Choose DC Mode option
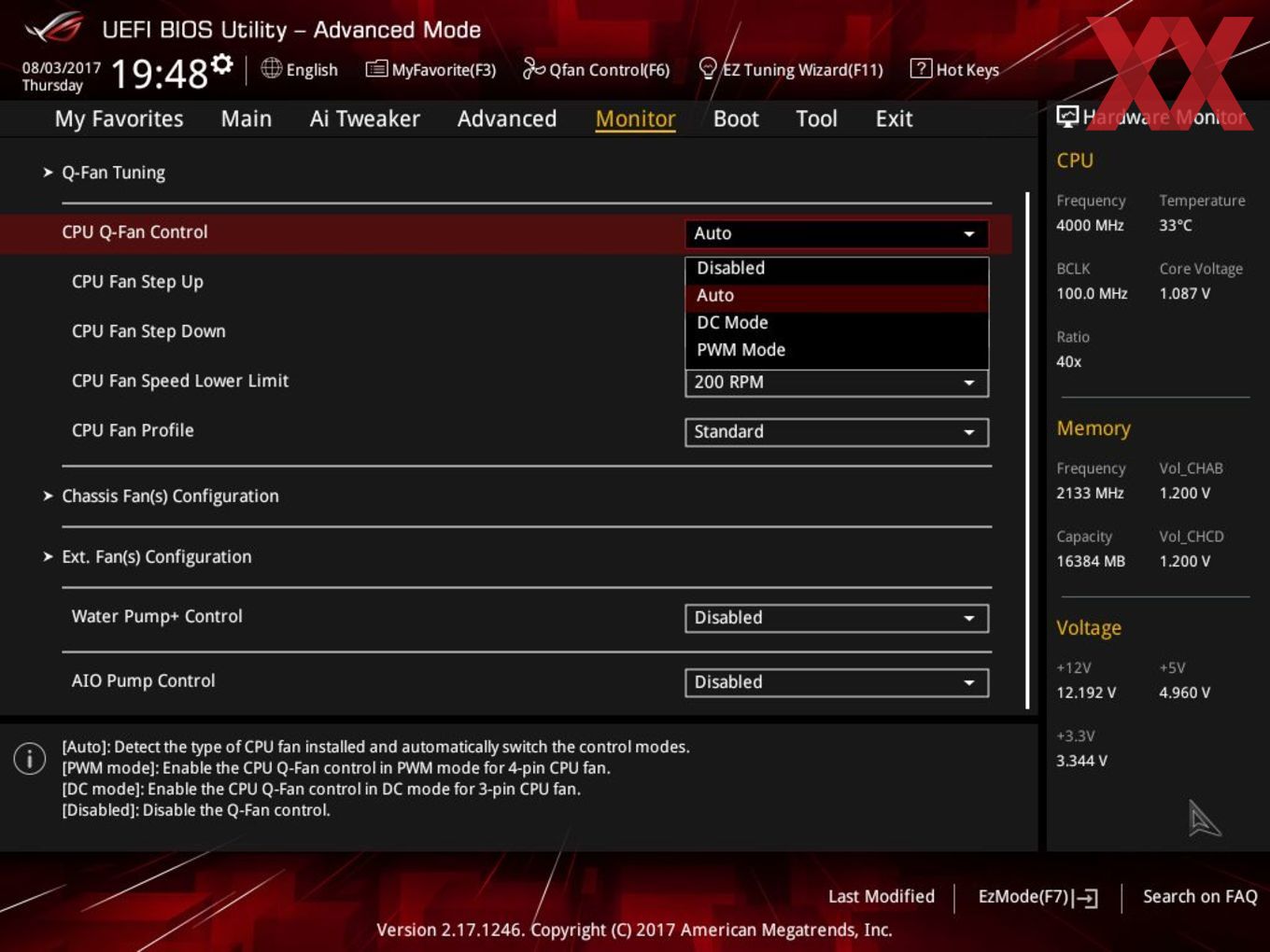 coord(837,322)
